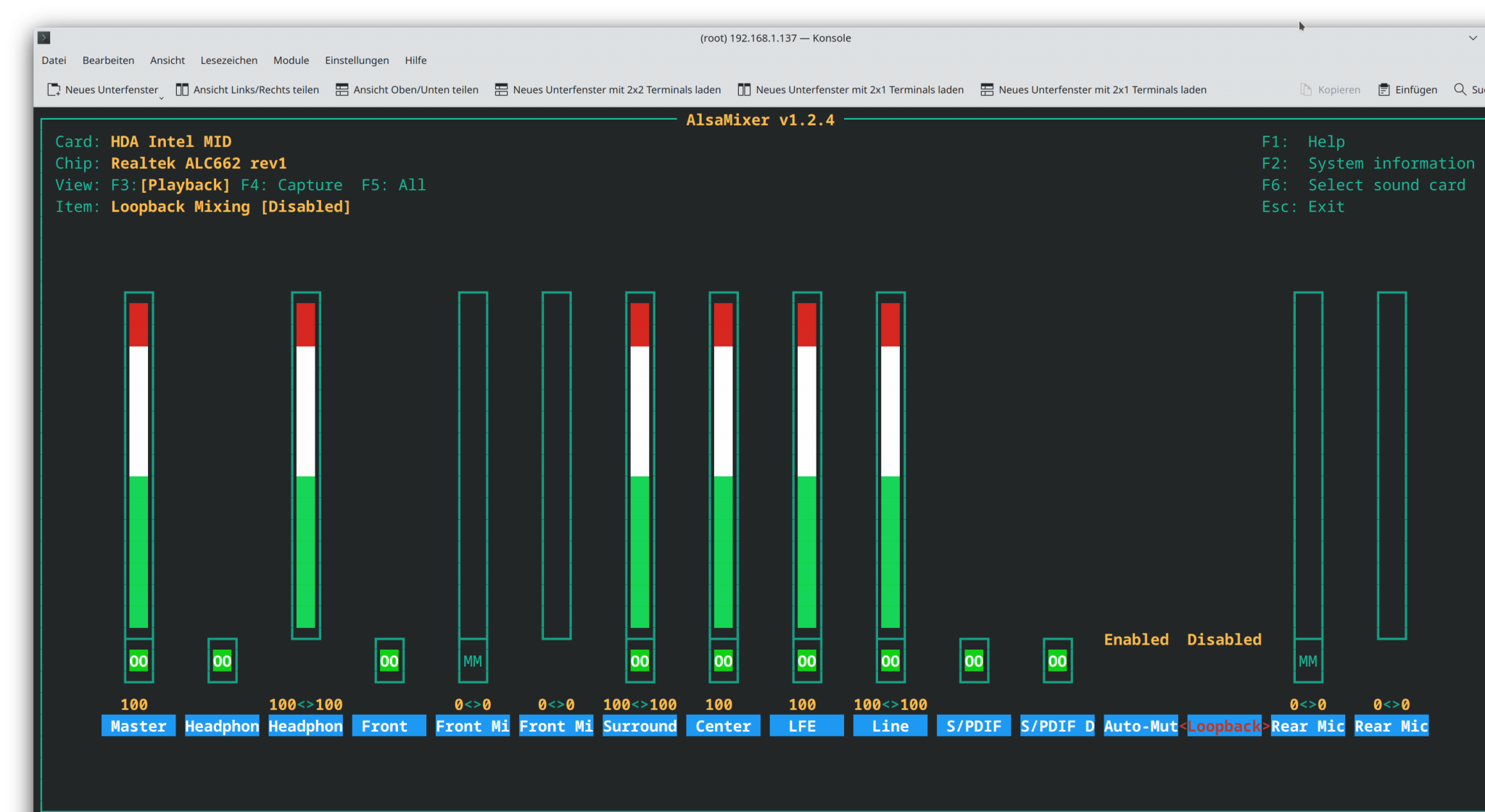The image size is (1485, 812).
Task: Click the F3:[Playback] view text
Action: (170, 185)
